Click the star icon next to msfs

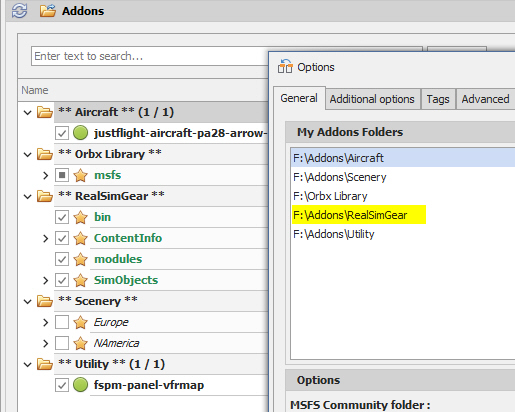click(80, 175)
